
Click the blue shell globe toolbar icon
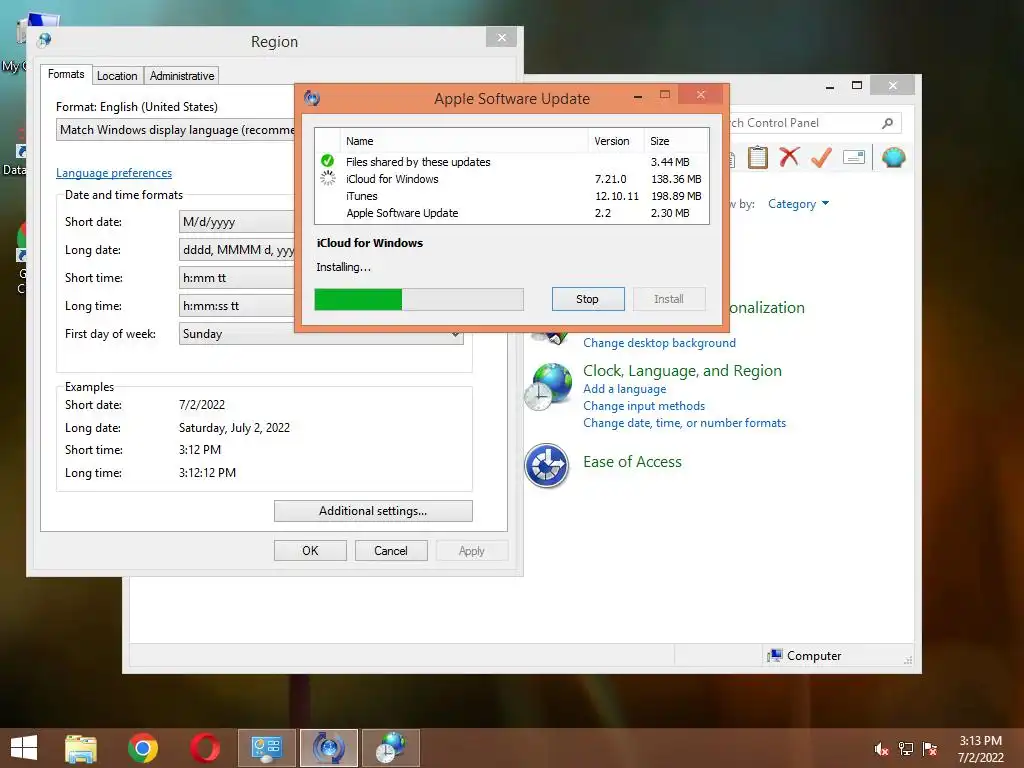(893, 157)
